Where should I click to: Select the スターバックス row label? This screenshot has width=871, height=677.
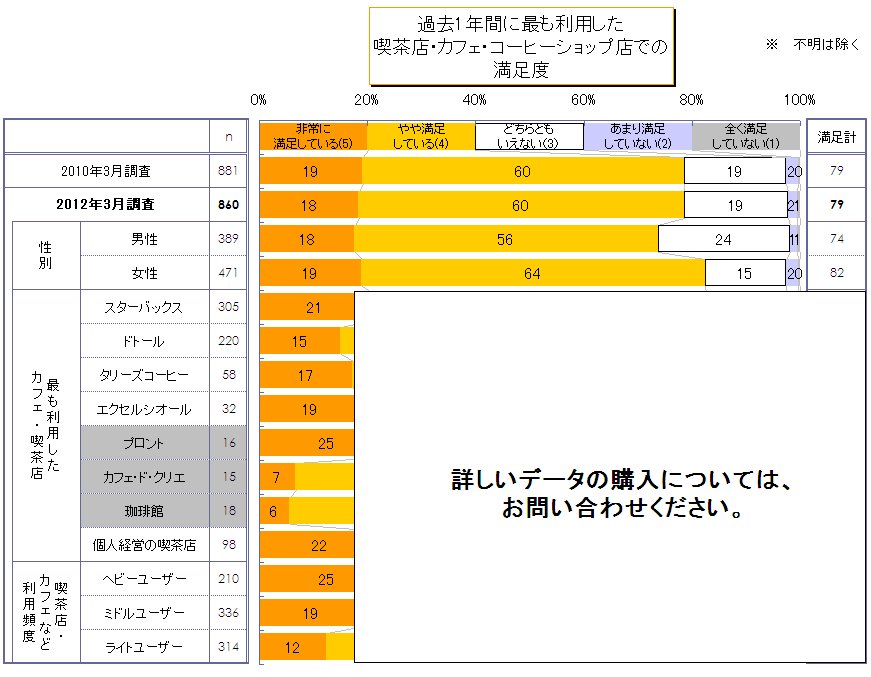tap(143, 307)
